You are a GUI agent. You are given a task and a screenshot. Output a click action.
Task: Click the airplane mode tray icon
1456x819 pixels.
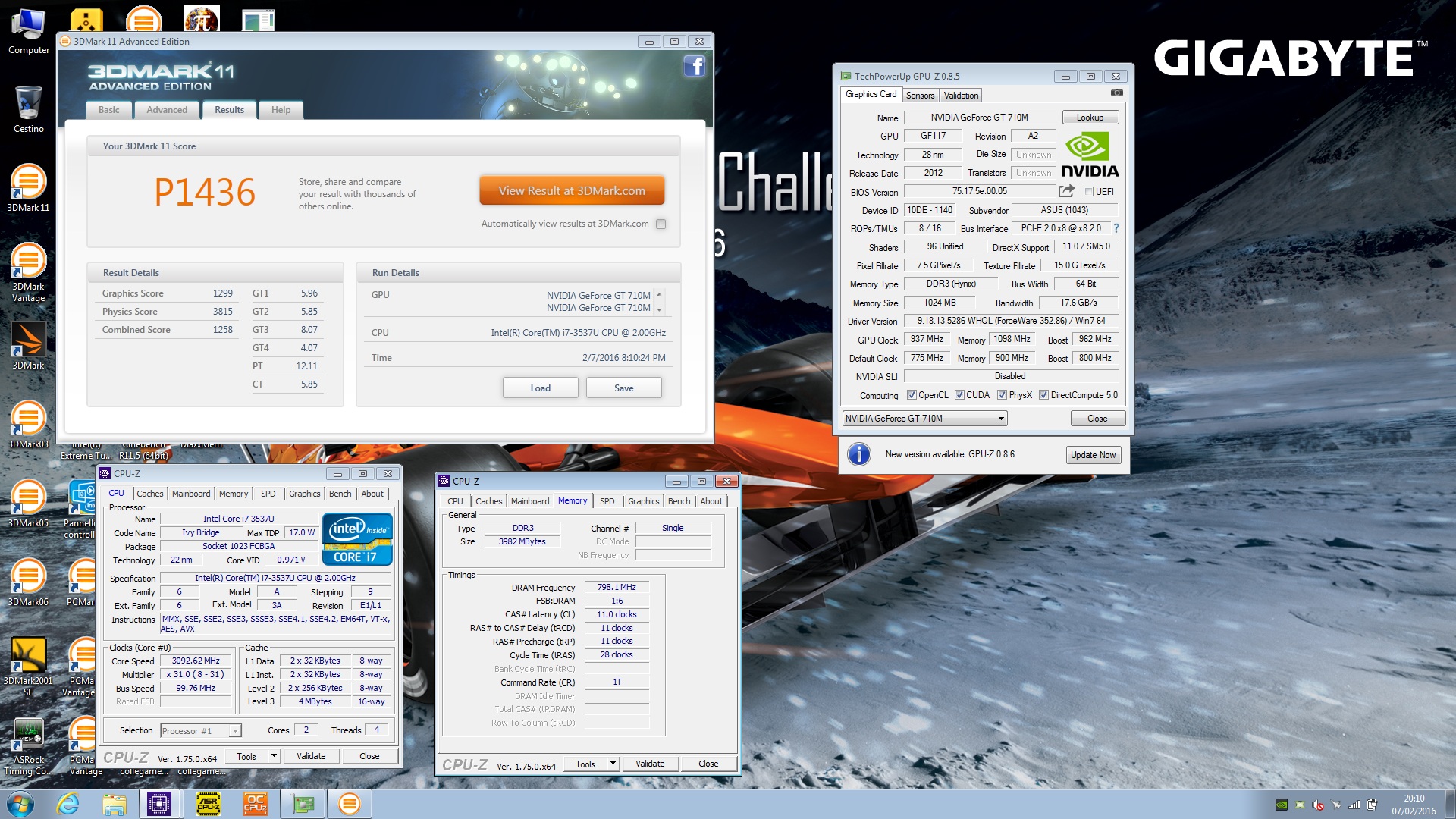(1336, 805)
